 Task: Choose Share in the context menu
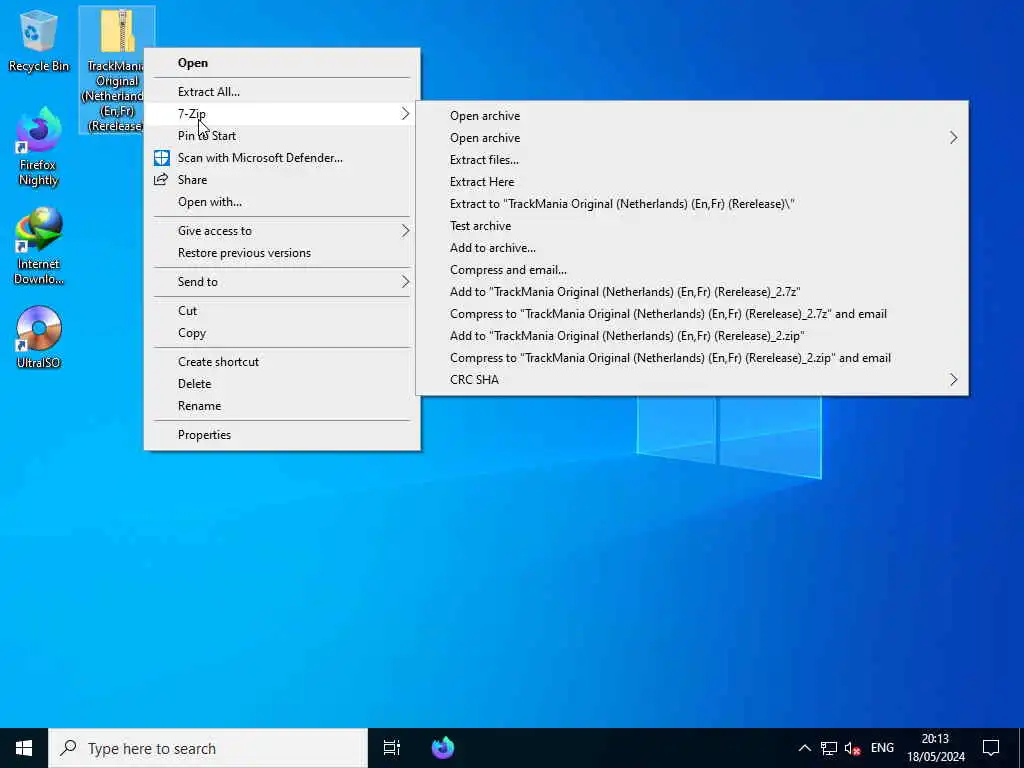pyautogui.click(x=282, y=180)
